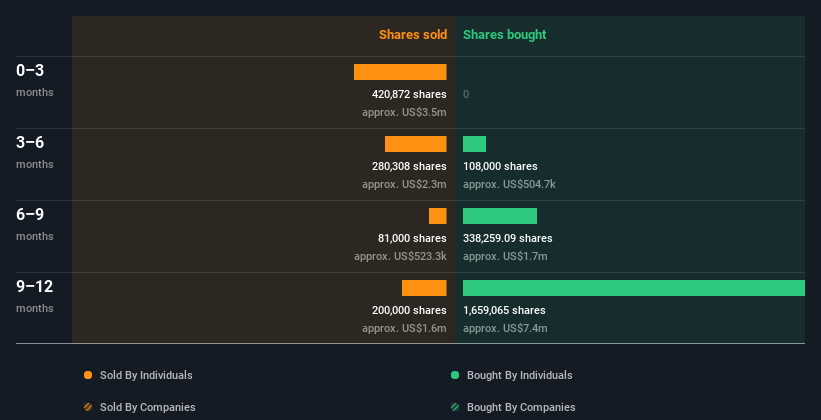The image size is (821, 420).
Task: Click the 200,000 shares value
Action: coord(409,310)
